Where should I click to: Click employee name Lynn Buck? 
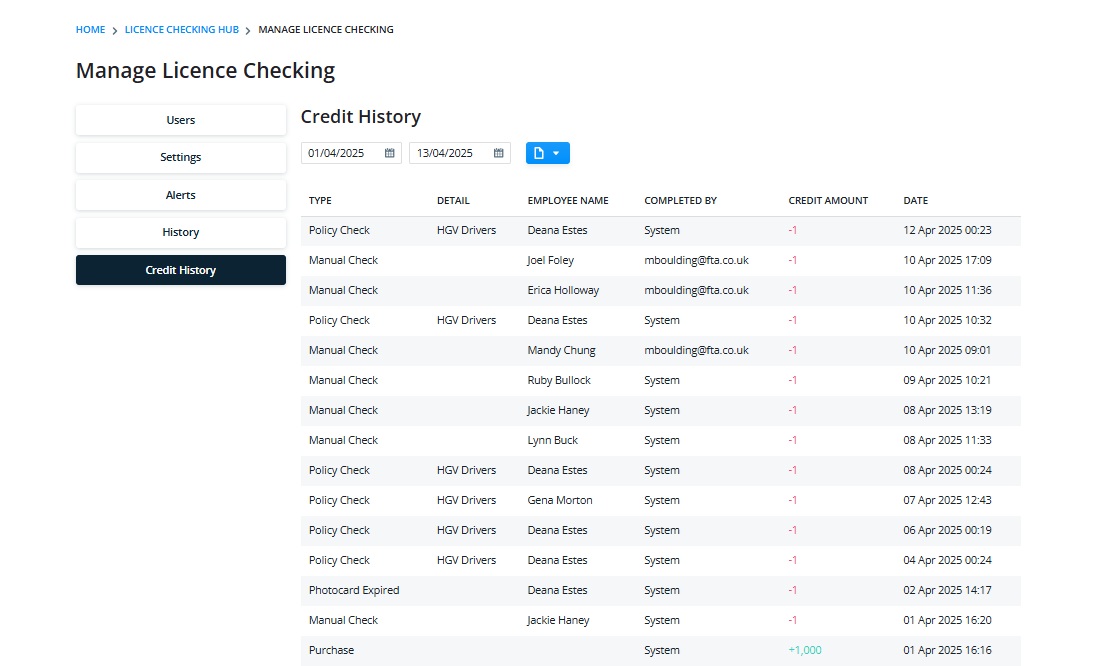coord(553,440)
